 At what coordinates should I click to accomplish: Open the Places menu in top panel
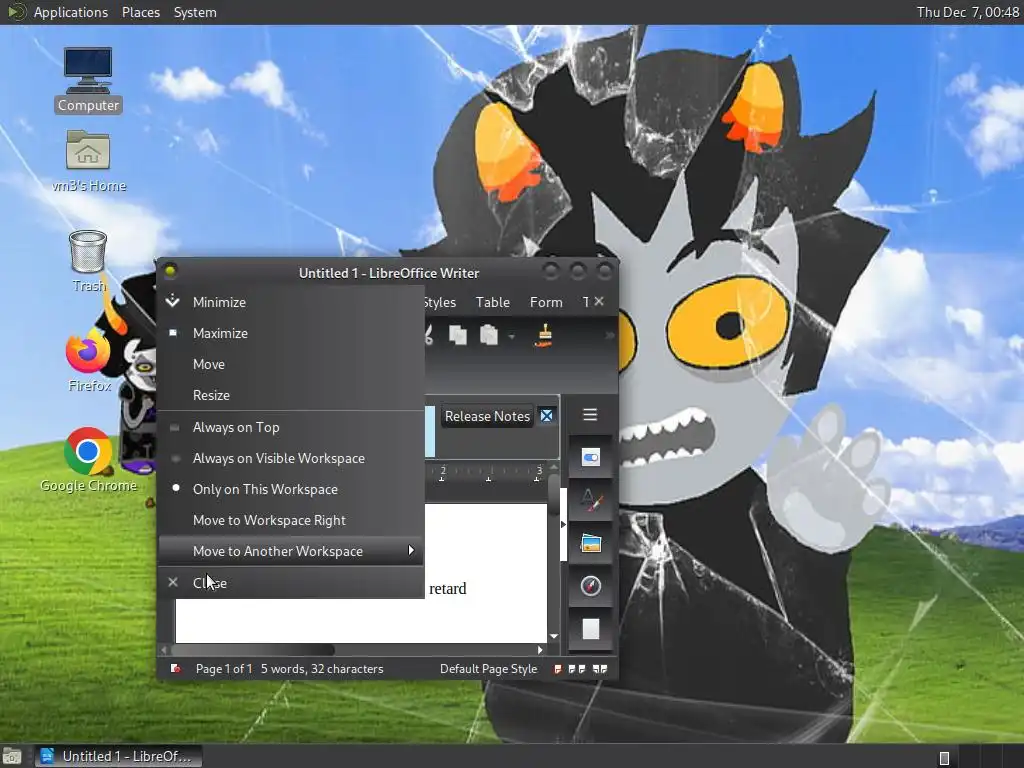click(140, 12)
